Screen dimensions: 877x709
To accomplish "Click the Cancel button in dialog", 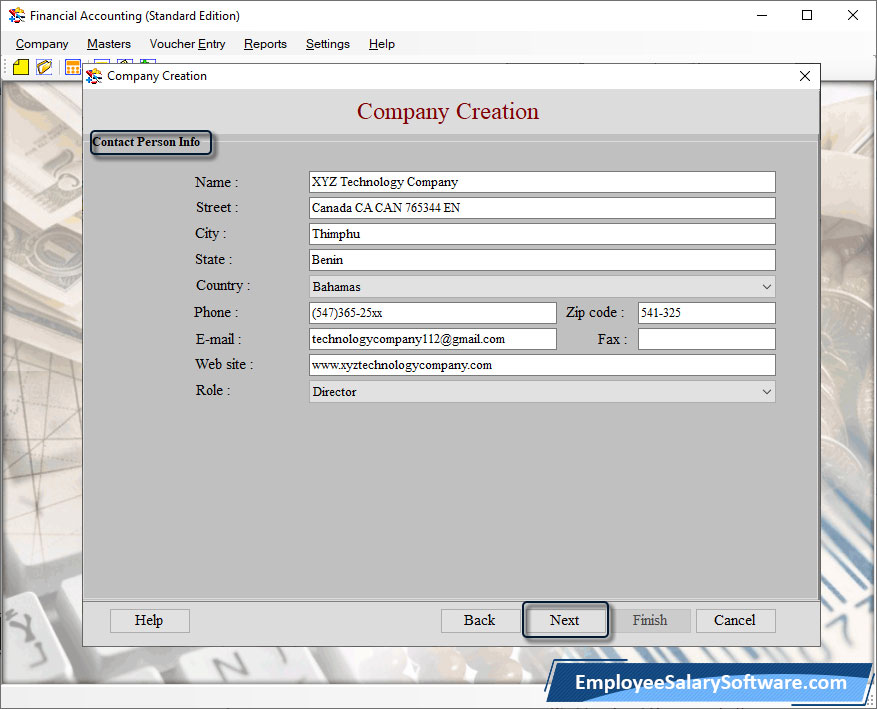I will pos(734,620).
